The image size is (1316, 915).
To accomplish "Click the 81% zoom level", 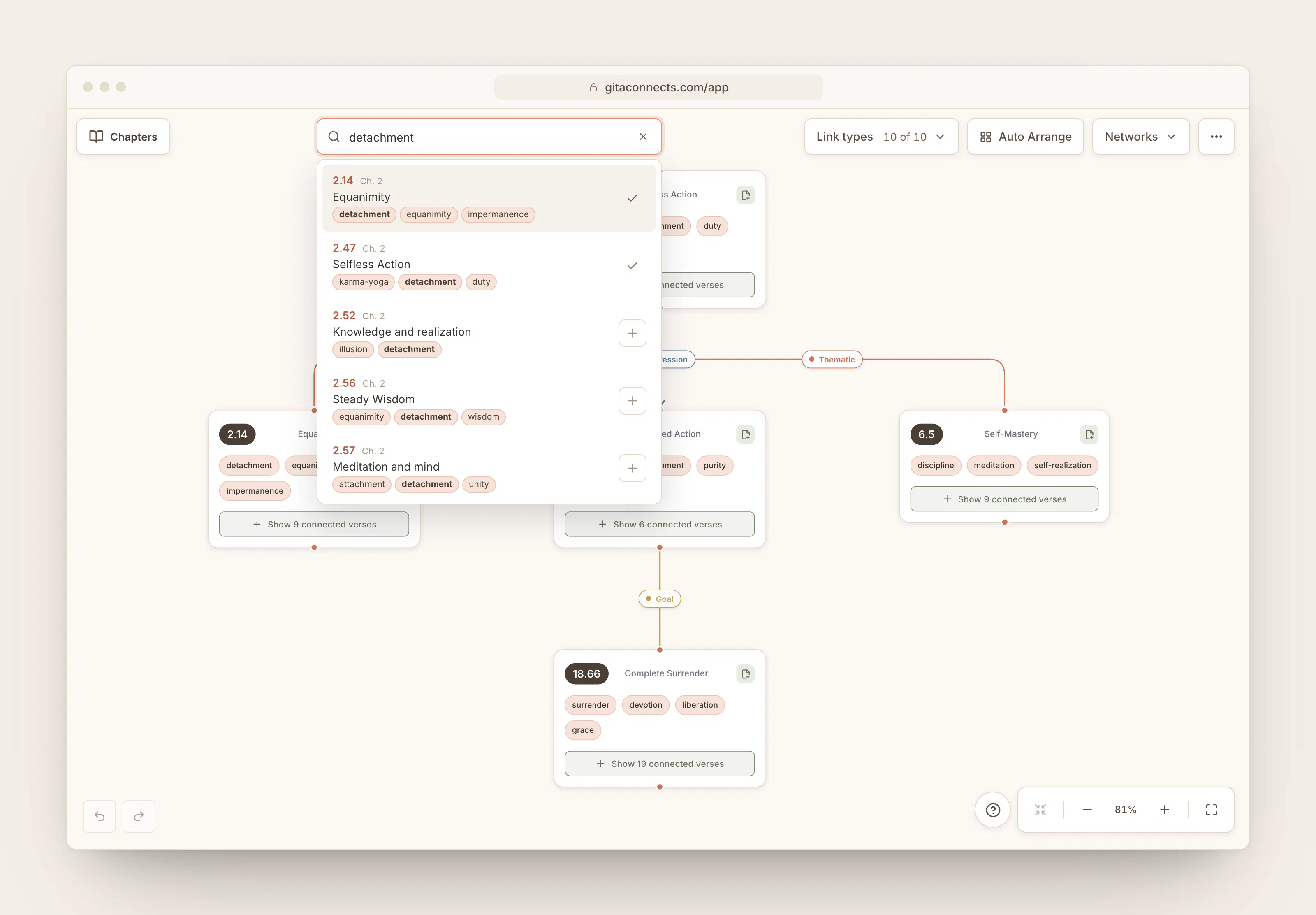I will click(x=1125, y=810).
